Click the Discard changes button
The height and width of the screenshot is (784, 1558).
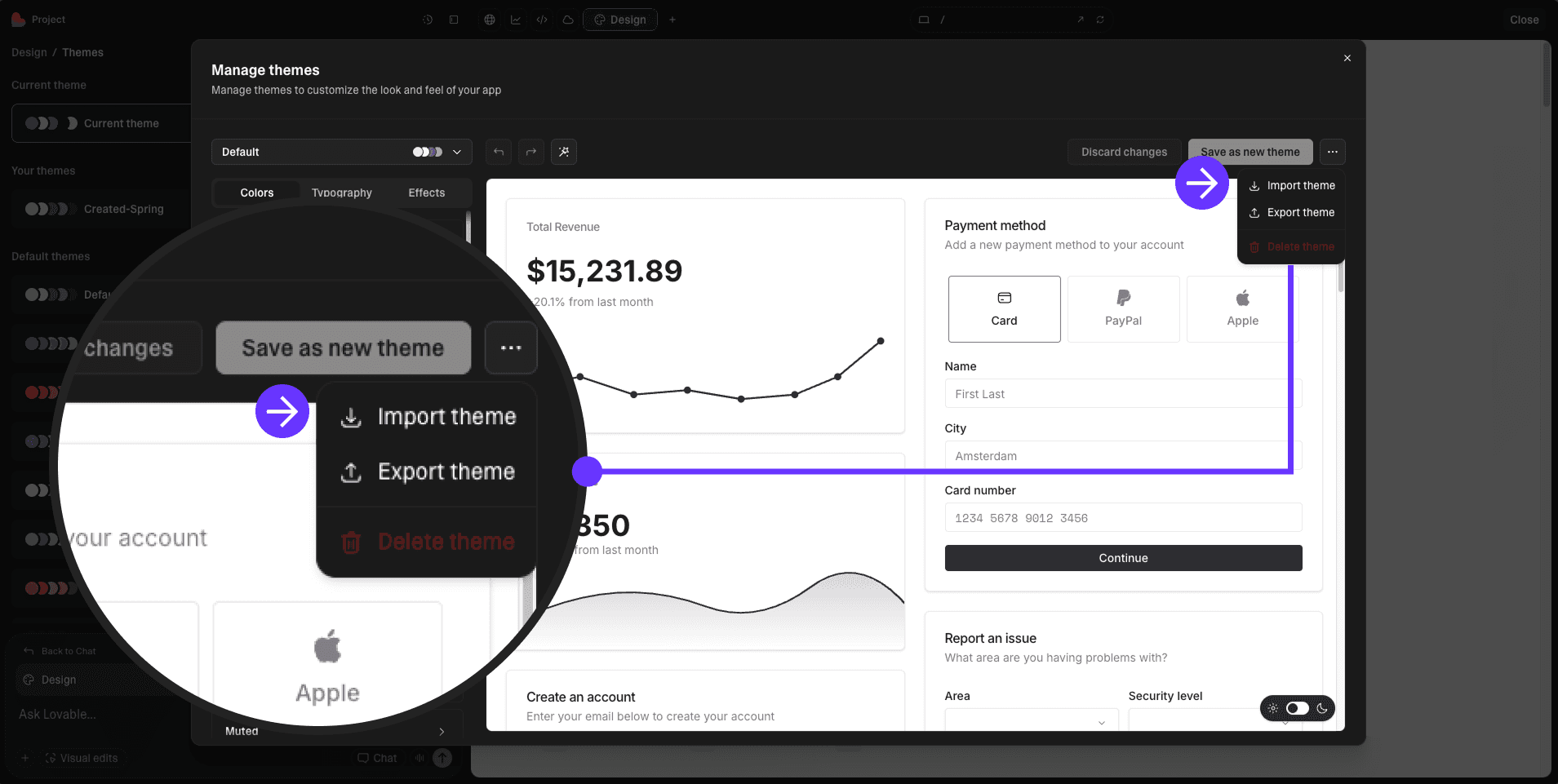point(1124,152)
